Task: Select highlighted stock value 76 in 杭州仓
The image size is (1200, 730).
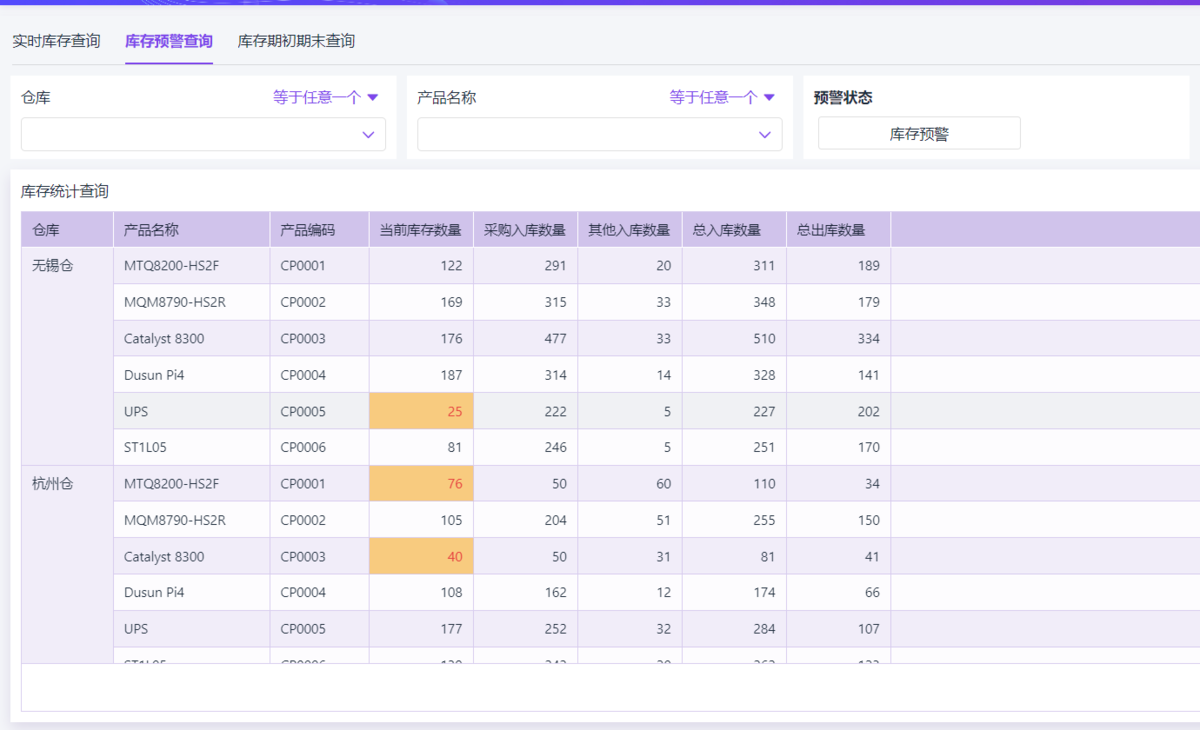Action: [x=421, y=484]
